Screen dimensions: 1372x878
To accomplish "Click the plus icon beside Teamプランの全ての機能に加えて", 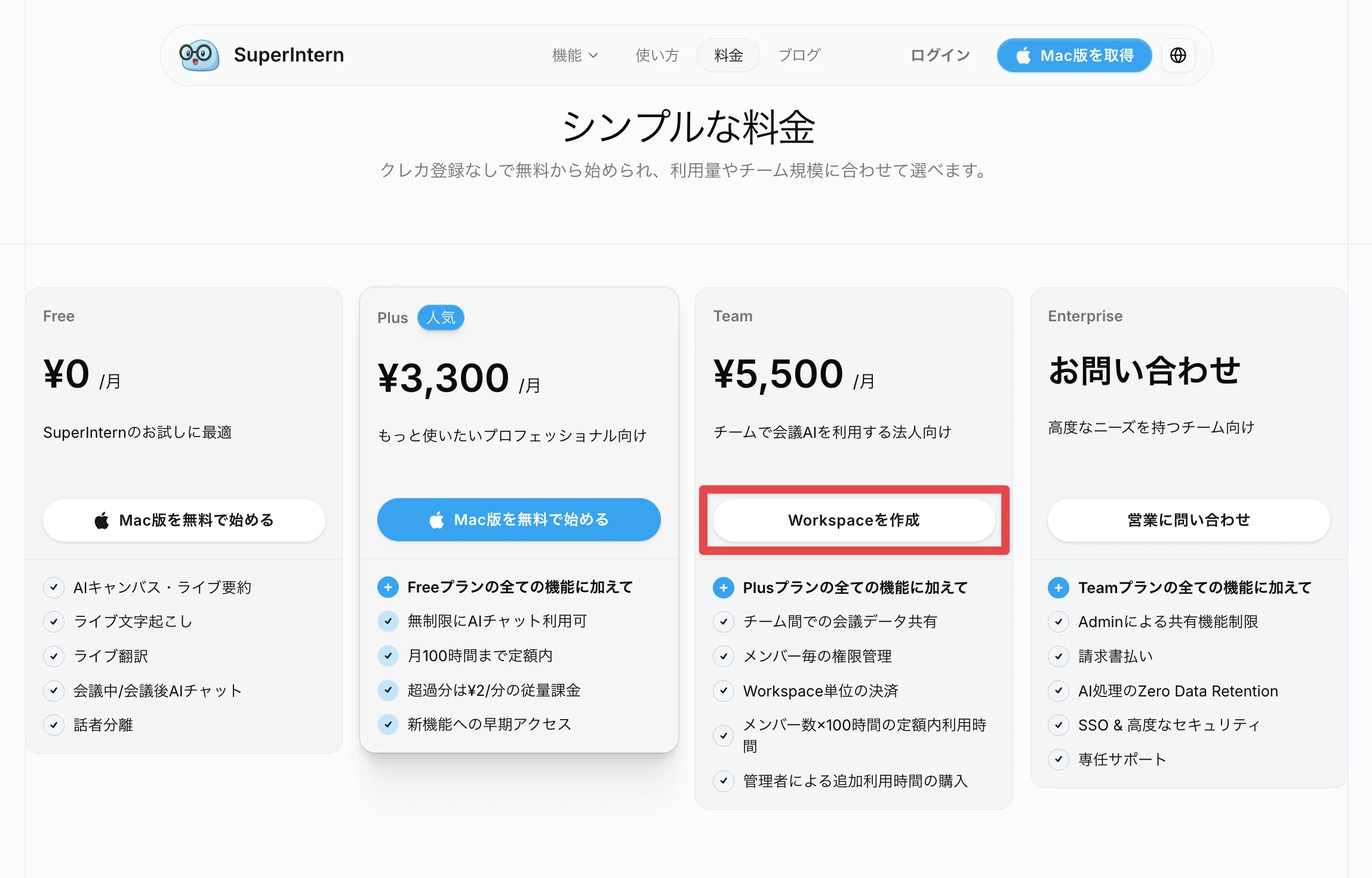I will point(1059,588).
